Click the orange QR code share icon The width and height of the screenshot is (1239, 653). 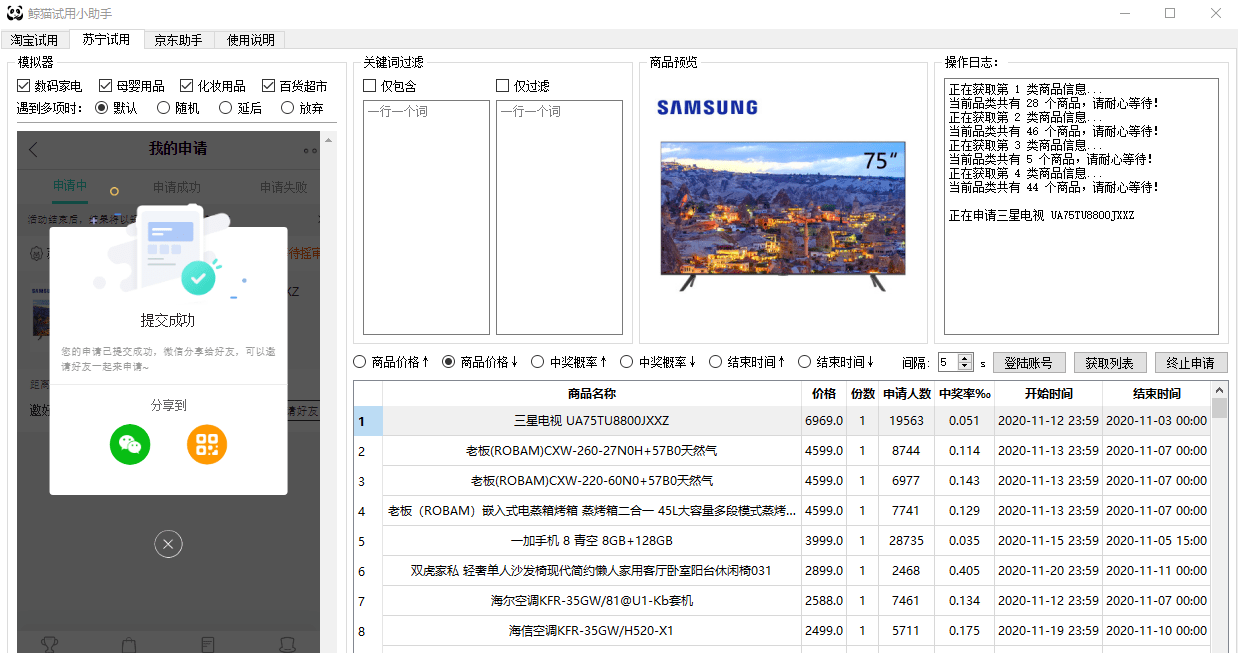(x=207, y=445)
